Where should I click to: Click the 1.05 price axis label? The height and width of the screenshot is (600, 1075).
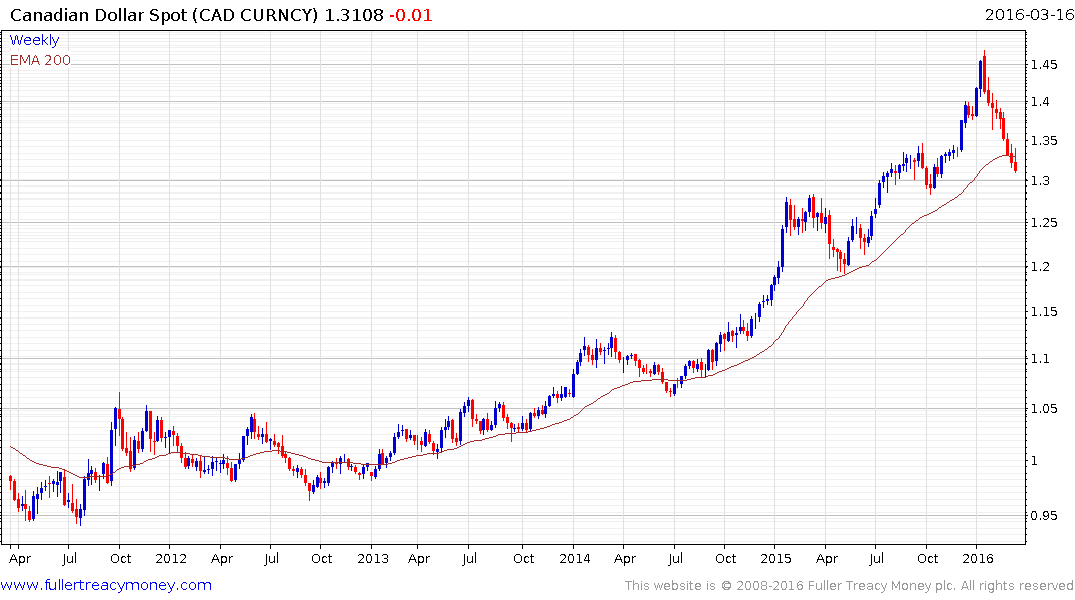pos(1043,409)
